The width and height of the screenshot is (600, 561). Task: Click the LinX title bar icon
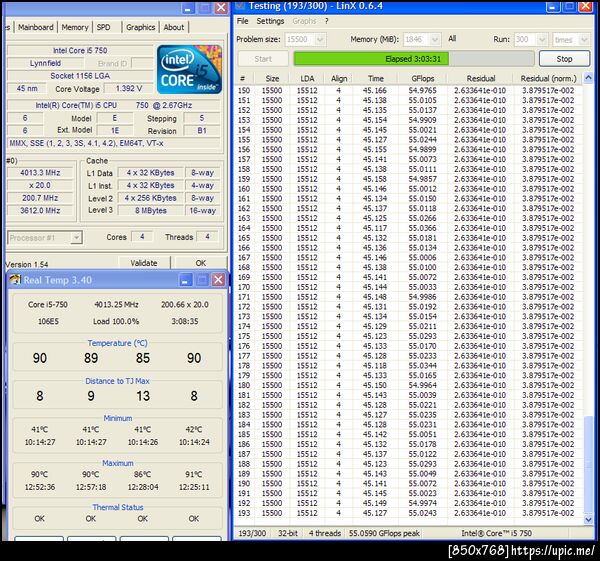coord(240,5)
